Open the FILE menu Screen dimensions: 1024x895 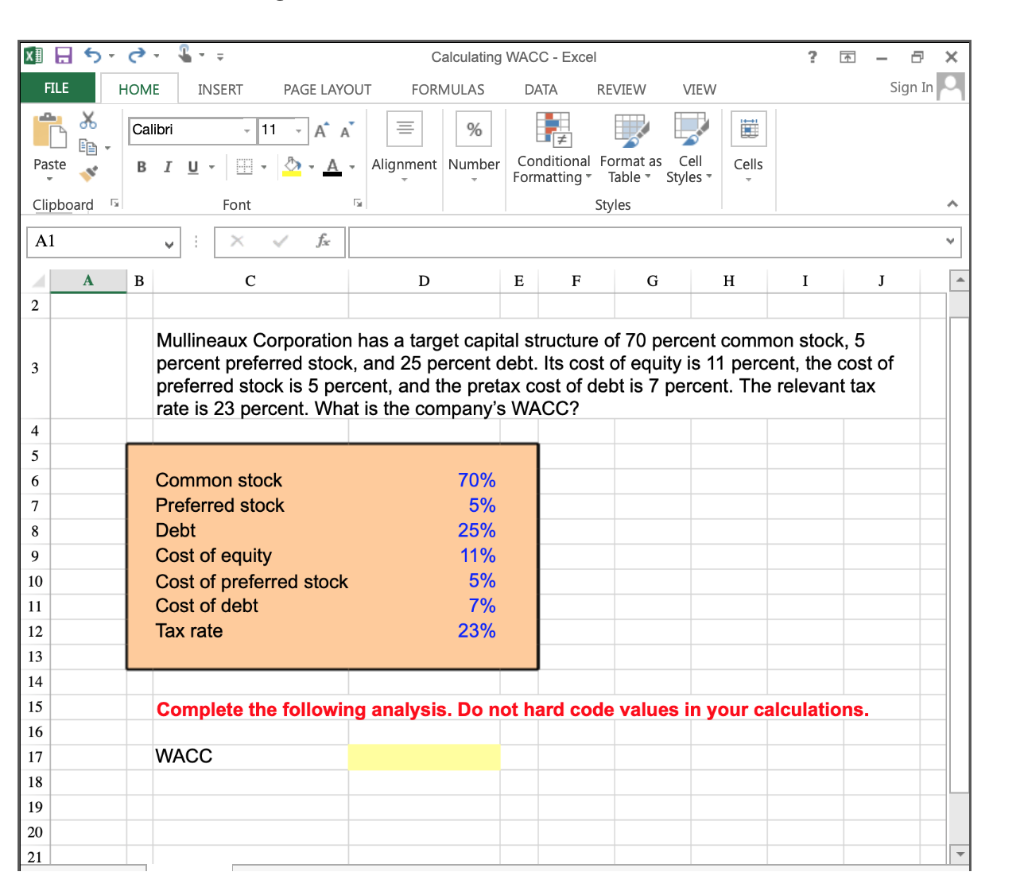click(x=56, y=89)
